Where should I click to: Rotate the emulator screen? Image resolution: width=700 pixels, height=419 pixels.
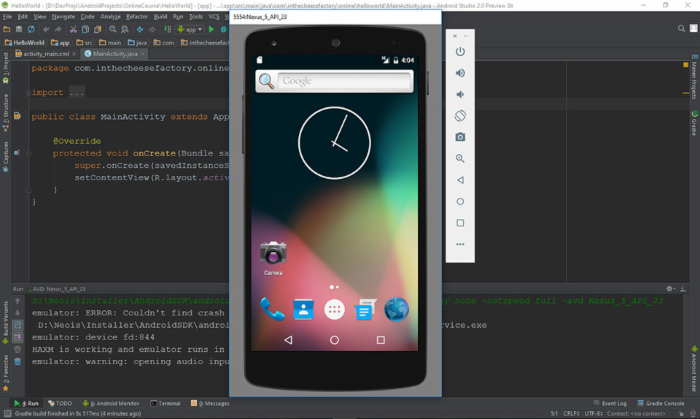click(x=460, y=116)
